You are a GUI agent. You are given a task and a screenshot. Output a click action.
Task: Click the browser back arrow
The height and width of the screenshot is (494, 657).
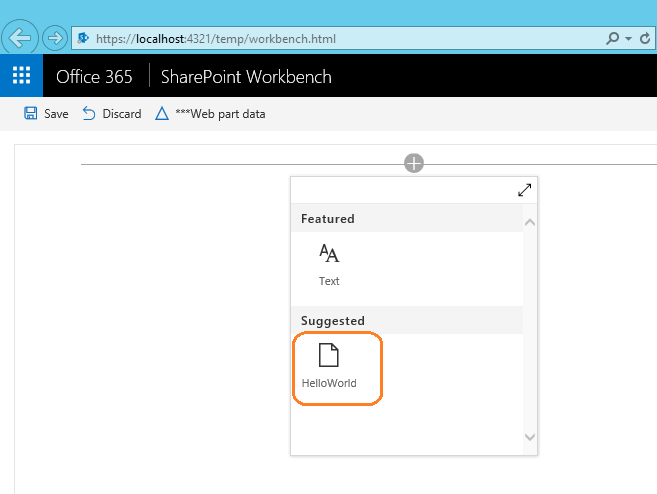click(21, 39)
